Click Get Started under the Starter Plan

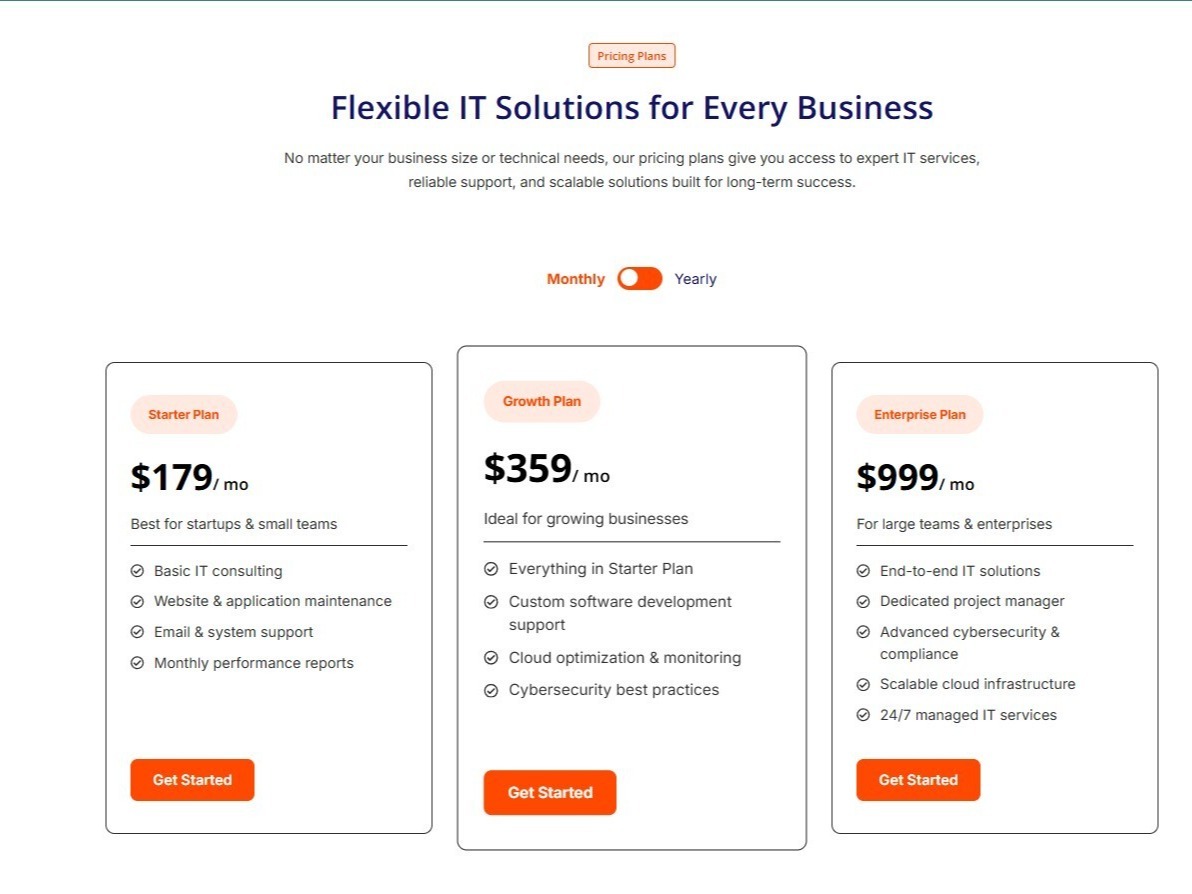click(192, 779)
